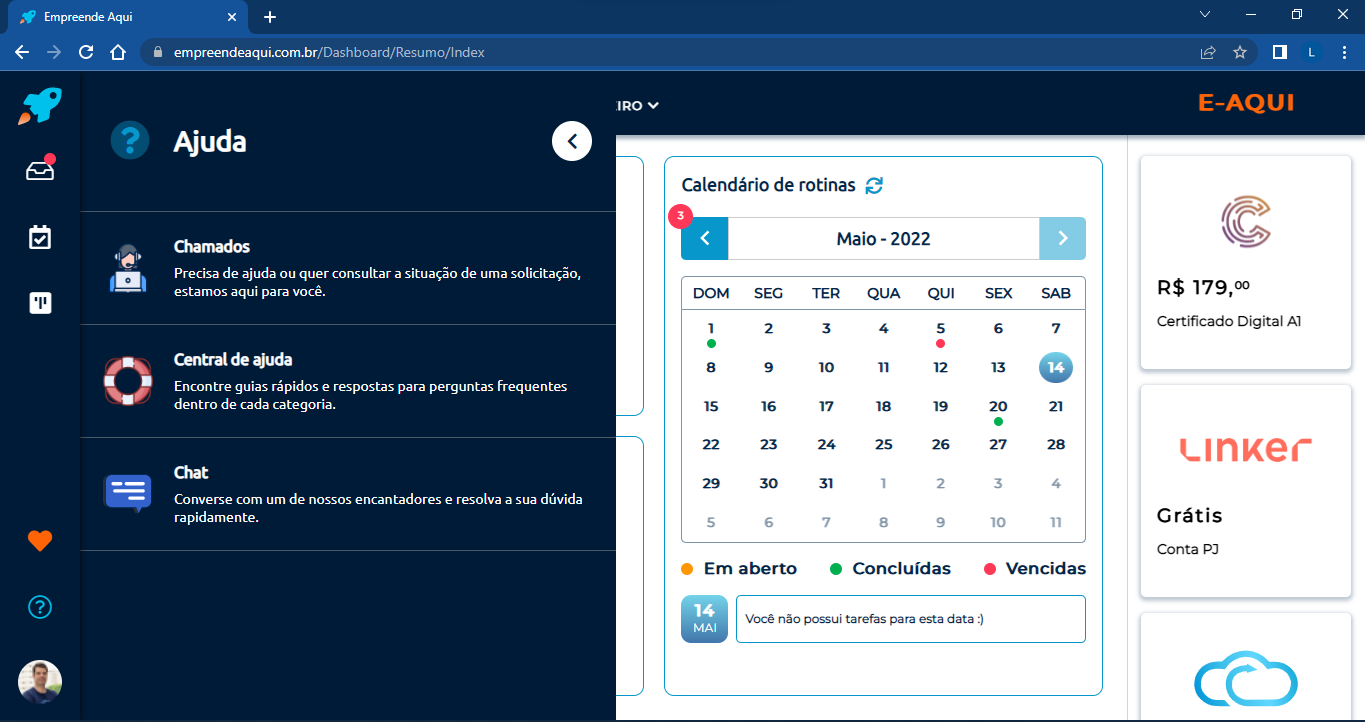Image resolution: width=1366 pixels, height=722 pixels.
Task: Open the Certificado Digital A1 card
Action: coord(1246,262)
